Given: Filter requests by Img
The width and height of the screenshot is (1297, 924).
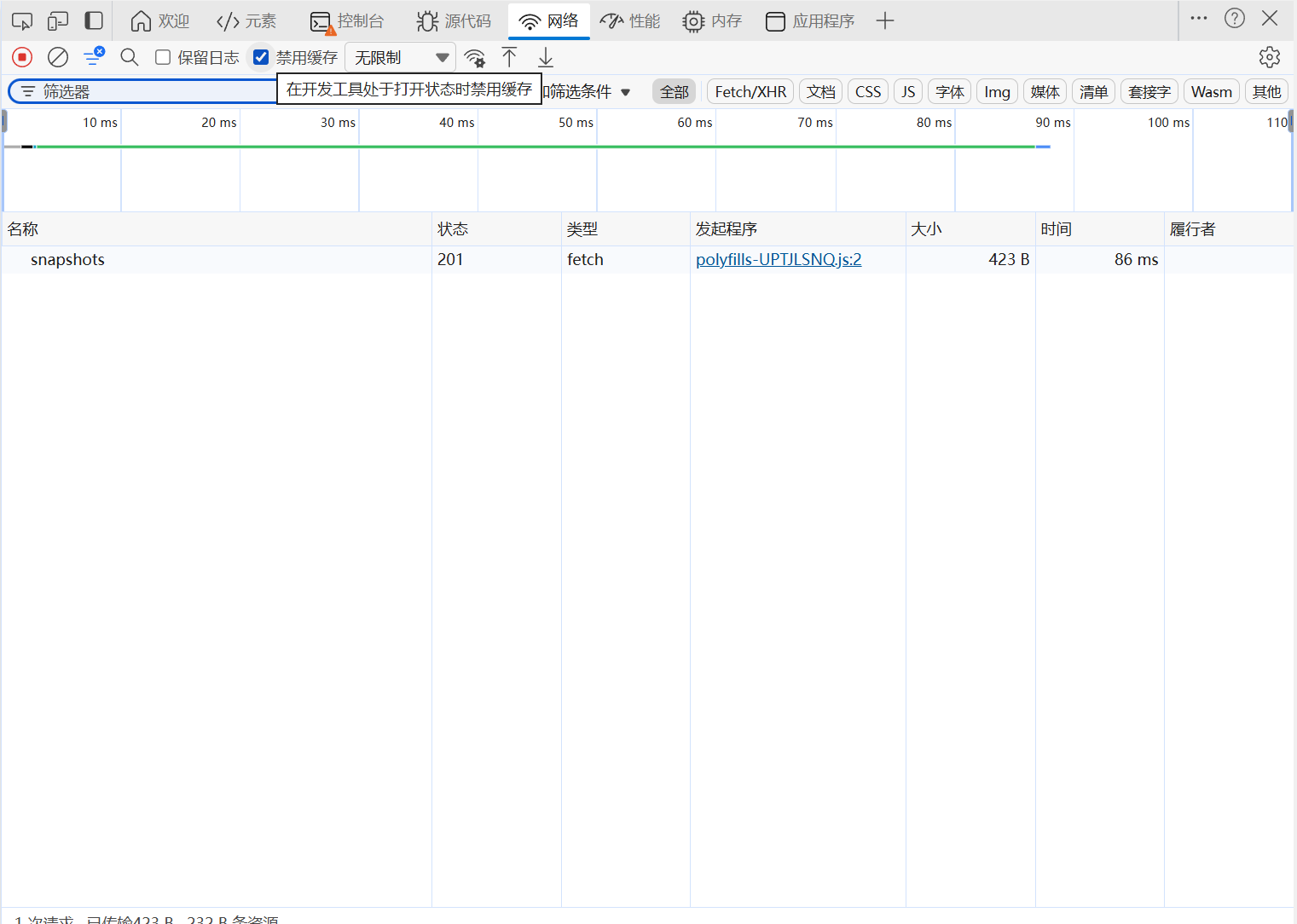Looking at the screenshot, I should (x=997, y=92).
